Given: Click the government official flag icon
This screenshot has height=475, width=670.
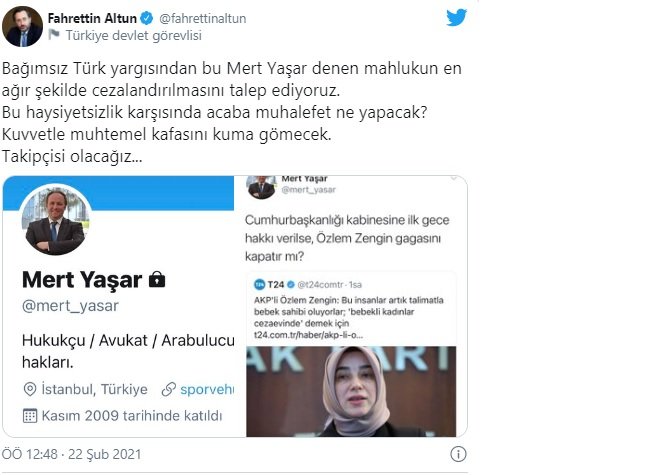Looking at the screenshot, I should coord(54,34).
